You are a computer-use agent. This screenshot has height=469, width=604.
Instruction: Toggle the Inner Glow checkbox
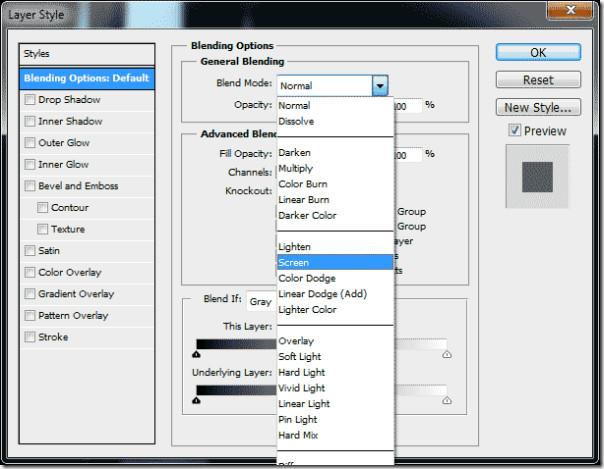tap(31, 165)
